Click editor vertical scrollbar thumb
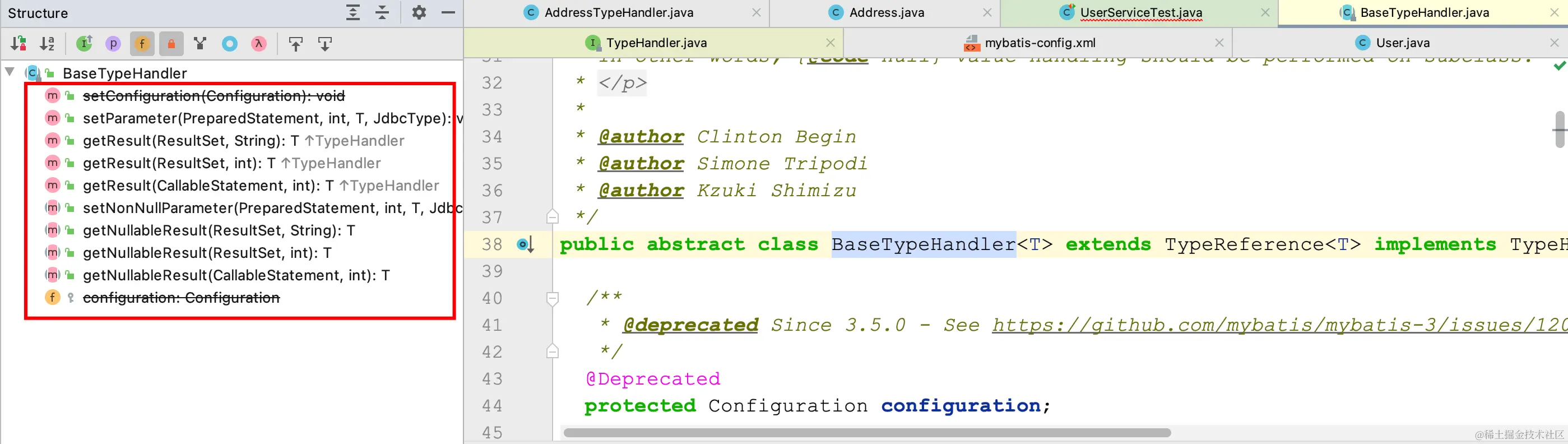 tap(1559, 129)
